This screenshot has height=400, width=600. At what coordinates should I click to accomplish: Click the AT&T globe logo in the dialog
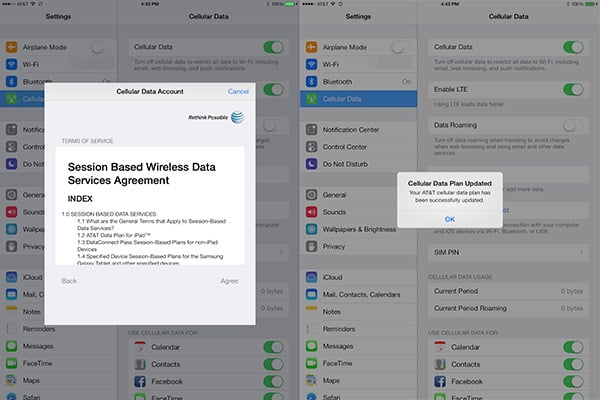pos(237,117)
